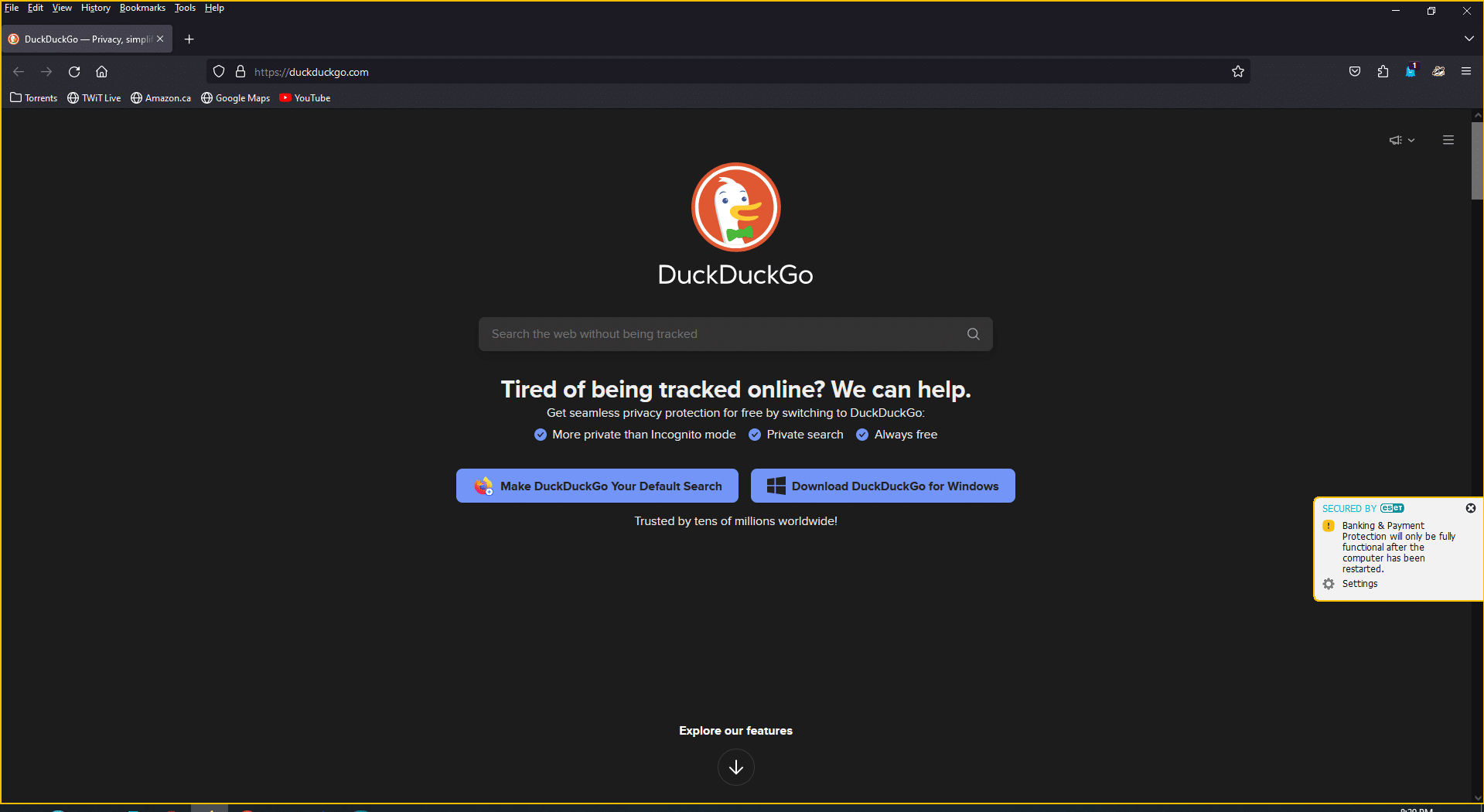Open the Help menu

tap(214, 8)
